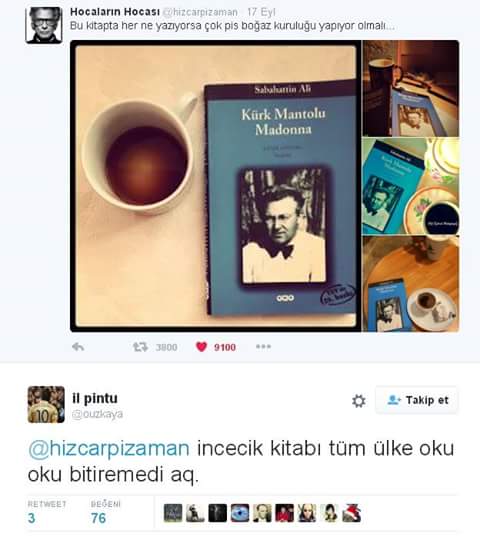Retweet the Hocaların Hocası tweet
This screenshot has width=480, height=543.
pos(140,347)
